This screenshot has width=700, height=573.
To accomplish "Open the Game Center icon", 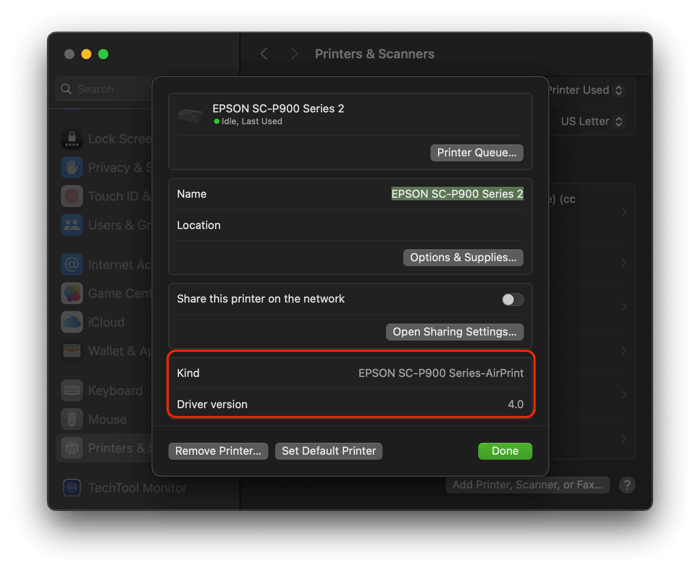I will click(x=72, y=294).
